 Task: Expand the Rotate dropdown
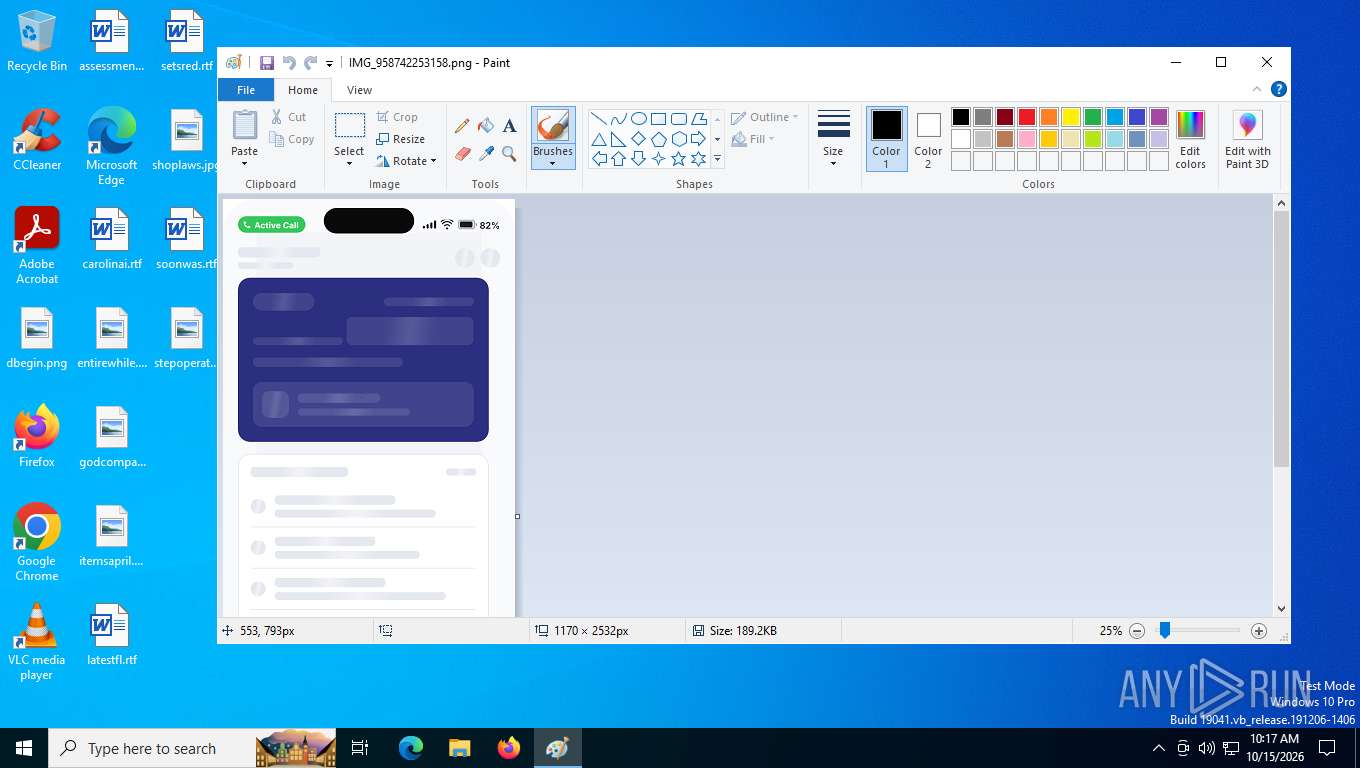click(x=433, y=161)
